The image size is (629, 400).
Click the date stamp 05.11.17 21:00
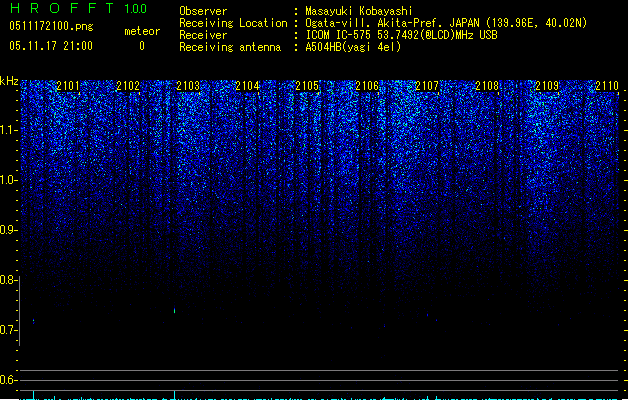click(x=51, y=46)
